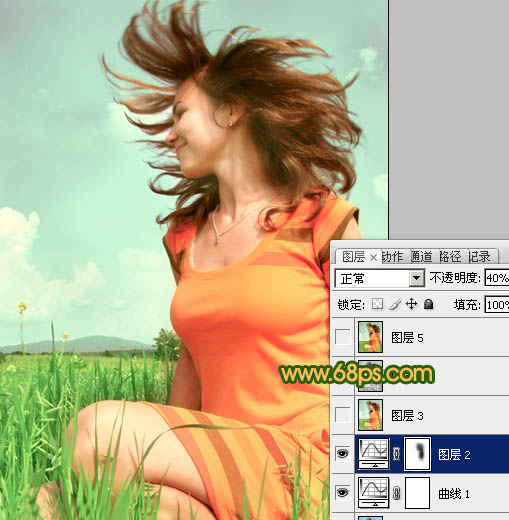
Task: Show the hidden 图层 5 layer
Action: (x=343, y=337)
